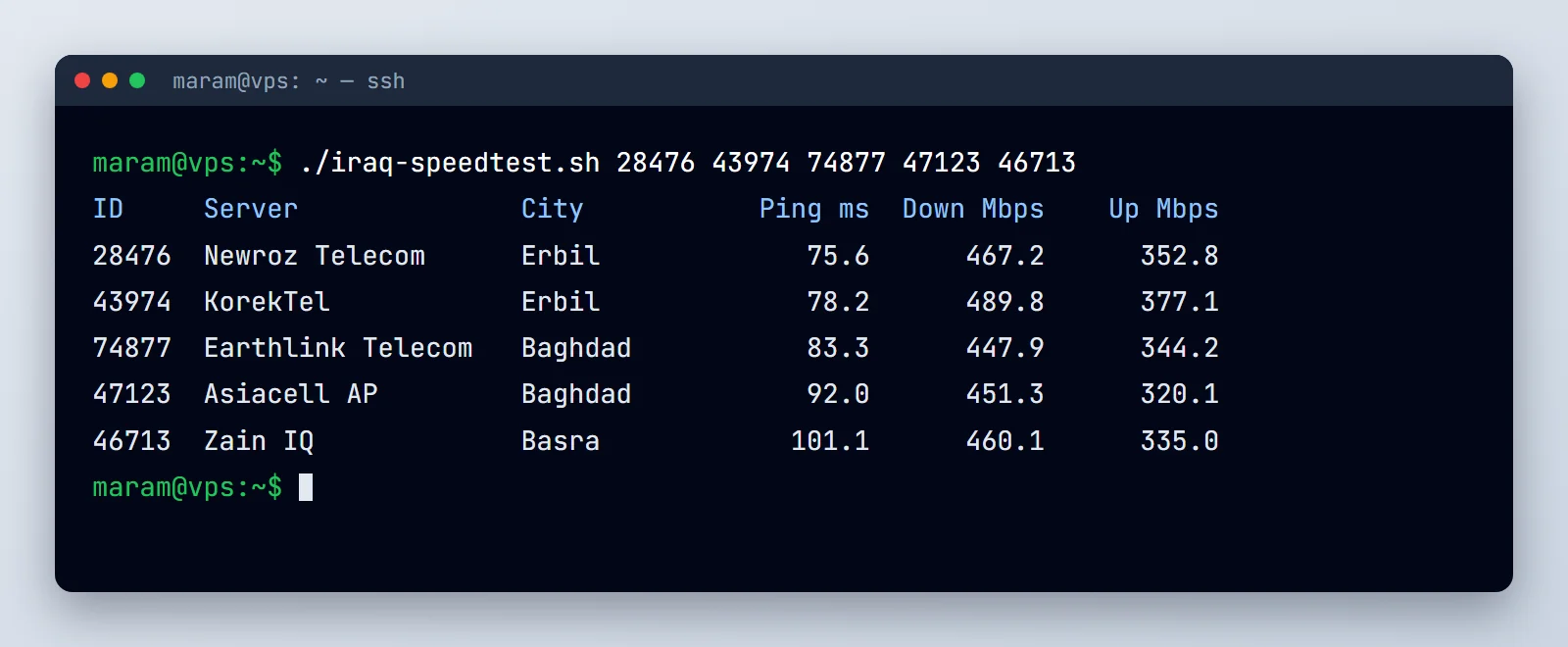Click server ID 46713 in the table
1568x647 pixels.
[x=131, y=441]
